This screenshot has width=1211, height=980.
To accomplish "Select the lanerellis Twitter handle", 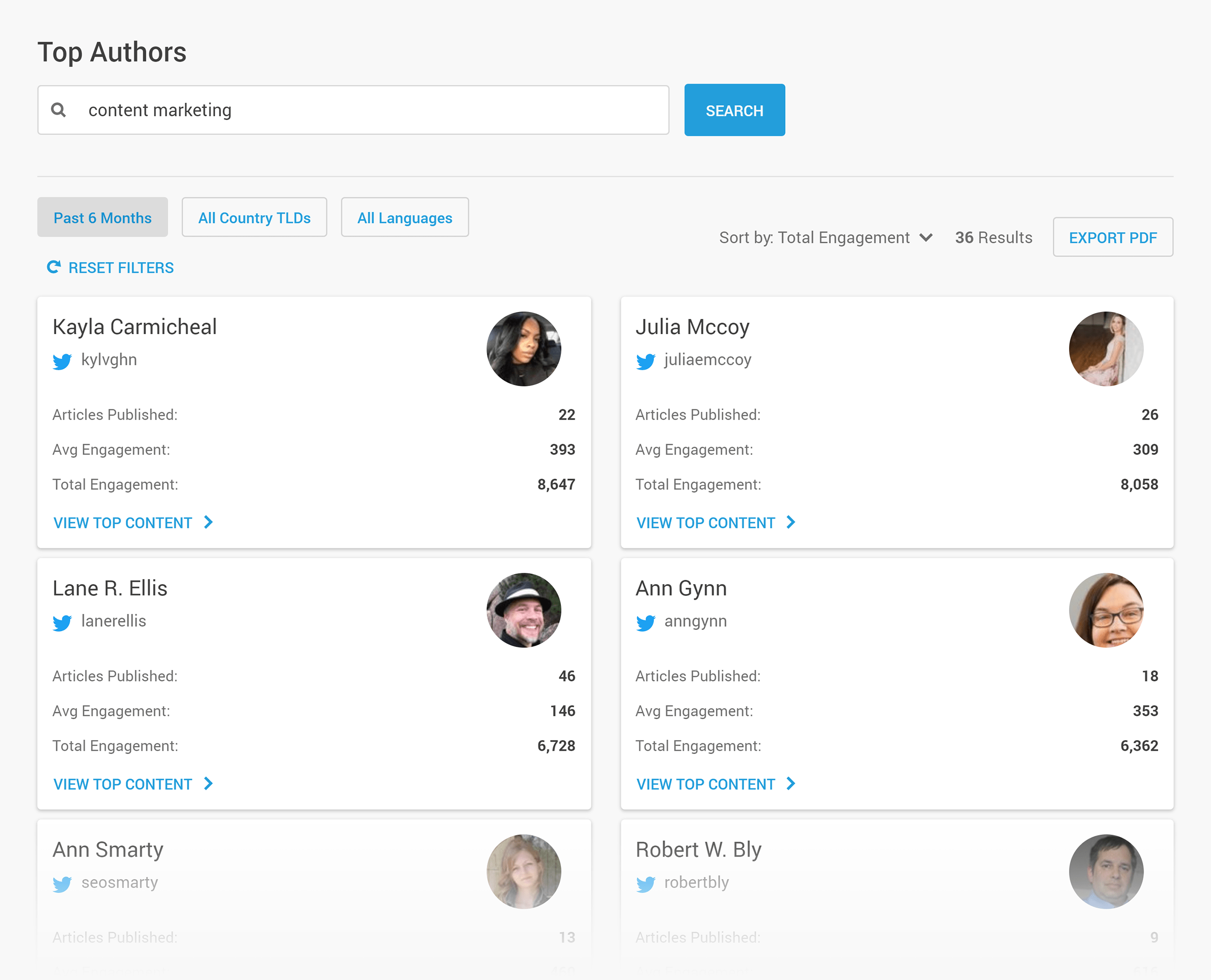I will click(113, 621).
